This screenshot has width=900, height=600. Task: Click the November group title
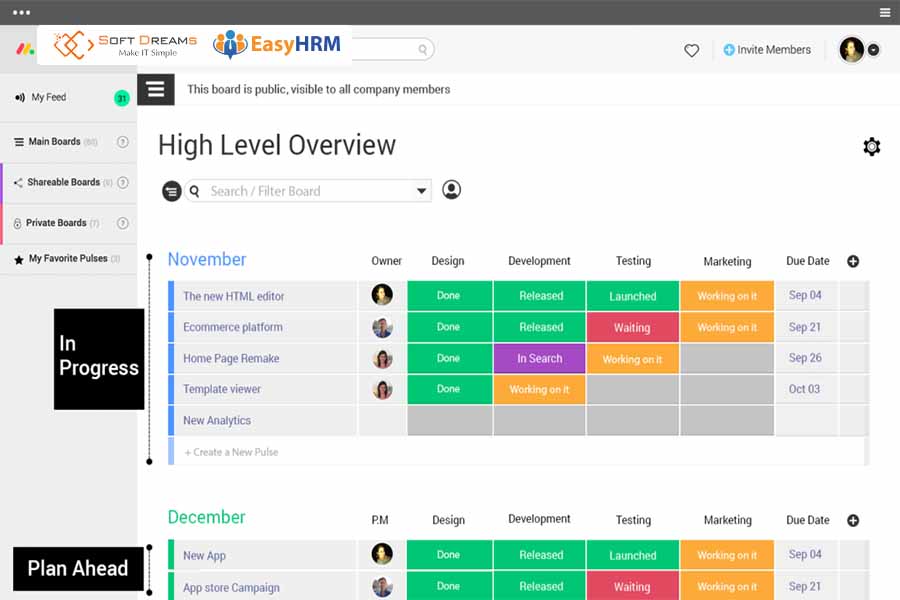[x=207, y=260]
